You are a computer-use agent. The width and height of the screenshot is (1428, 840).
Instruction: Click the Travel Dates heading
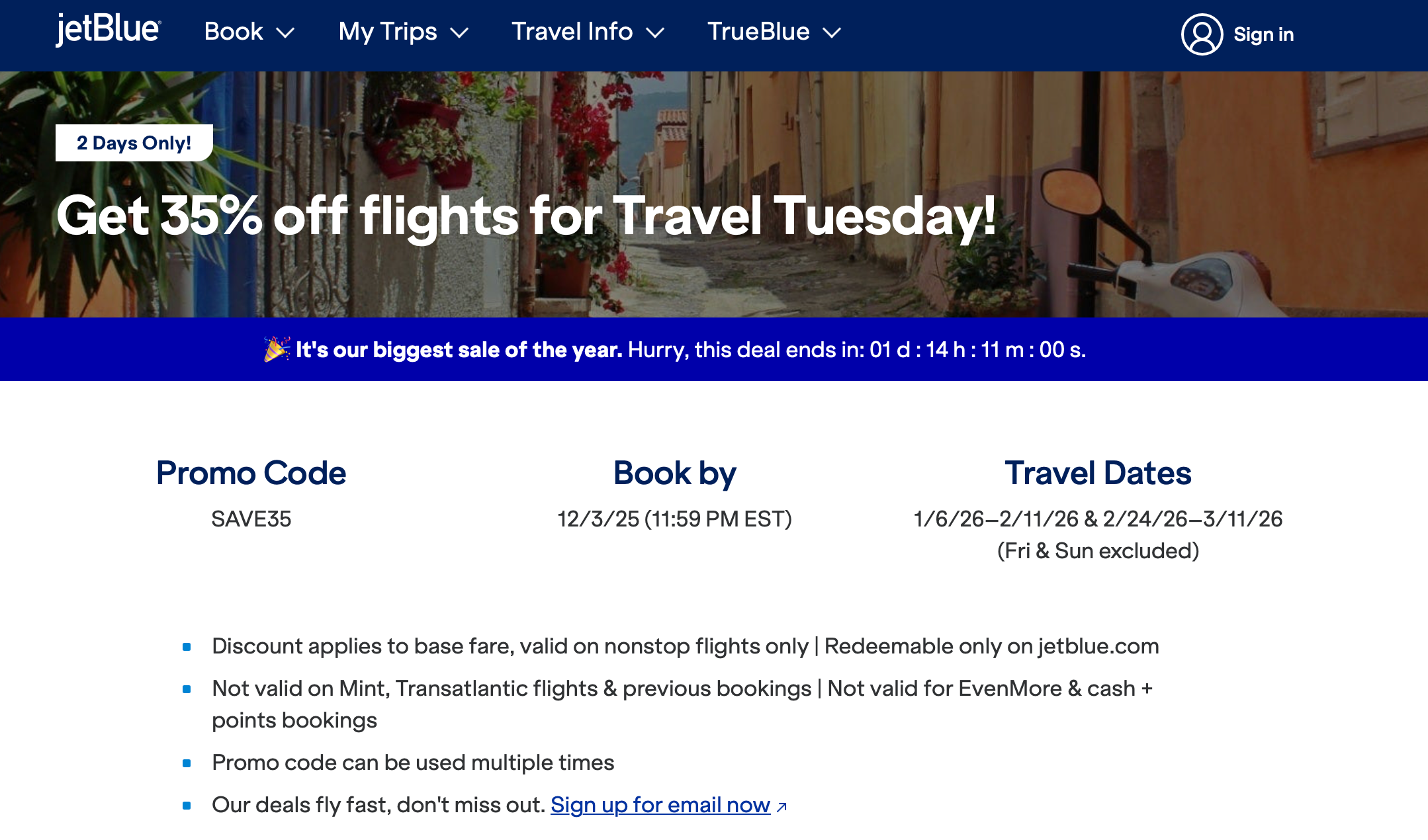1098,473
